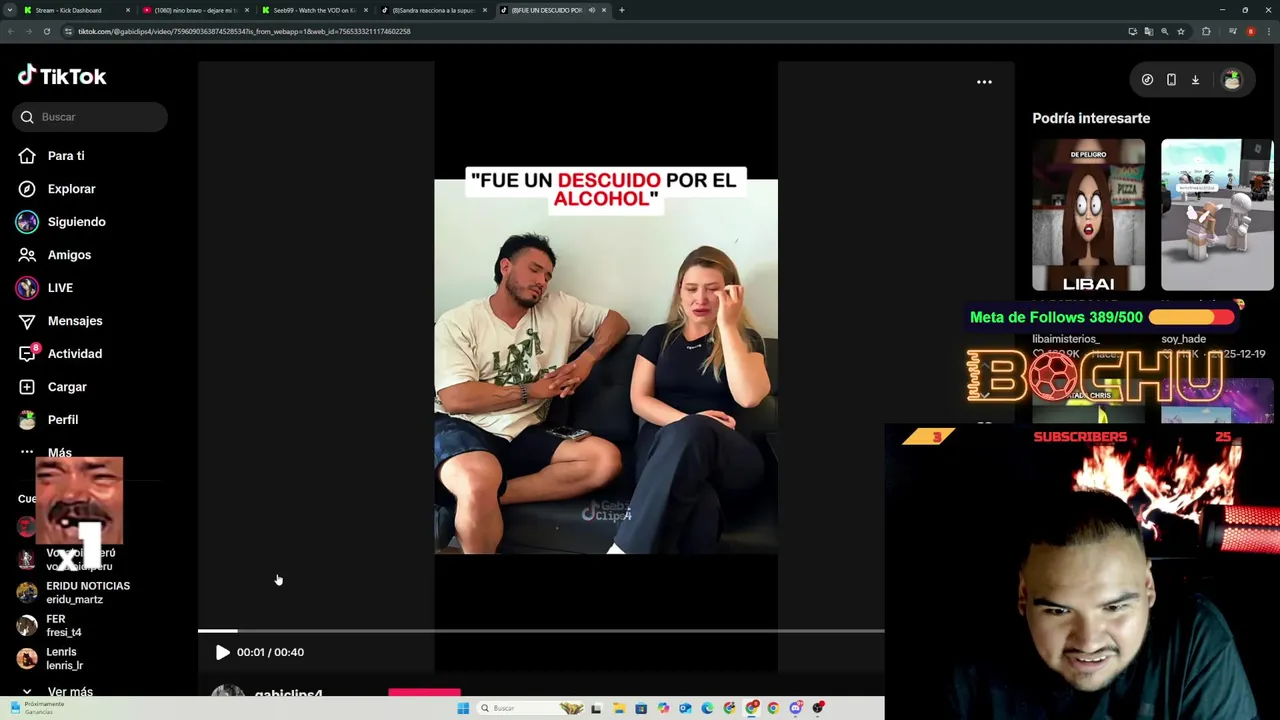Open the Para ti feed

[x=66, y=156]
